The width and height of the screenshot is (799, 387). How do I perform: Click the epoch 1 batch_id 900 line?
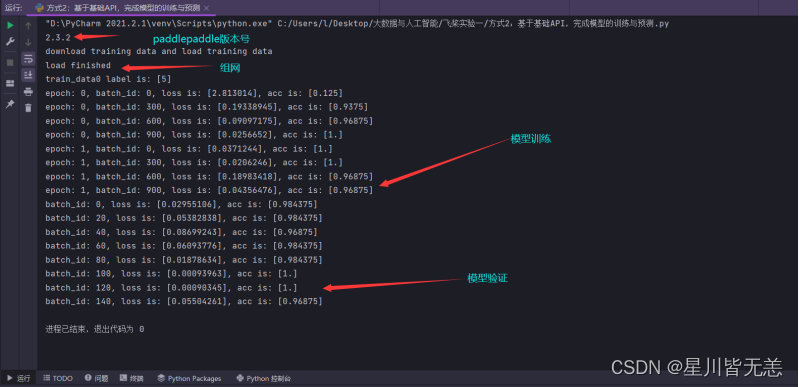(209, 190)
